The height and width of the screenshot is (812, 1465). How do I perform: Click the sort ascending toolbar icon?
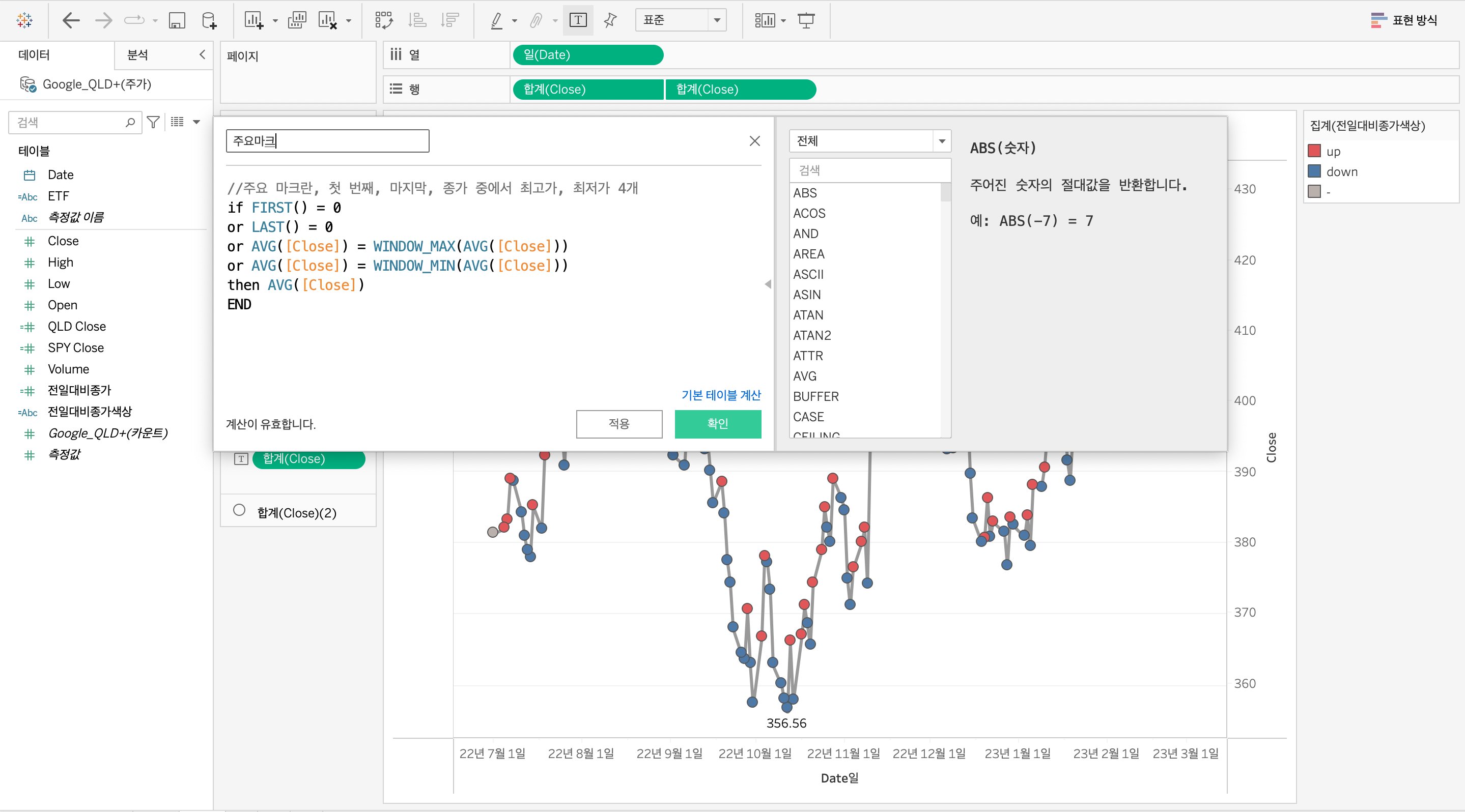coord(417,20)
